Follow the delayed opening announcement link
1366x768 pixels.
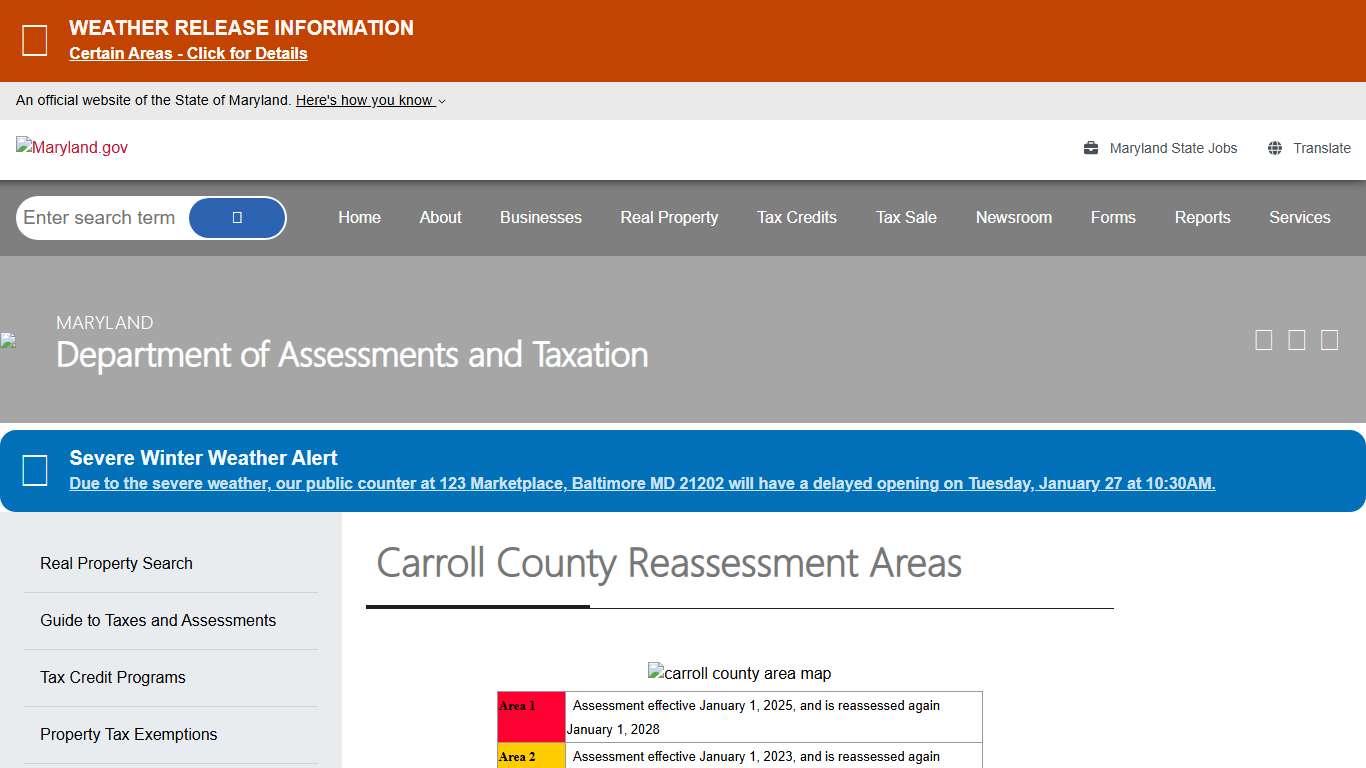(x=642, y=483)
